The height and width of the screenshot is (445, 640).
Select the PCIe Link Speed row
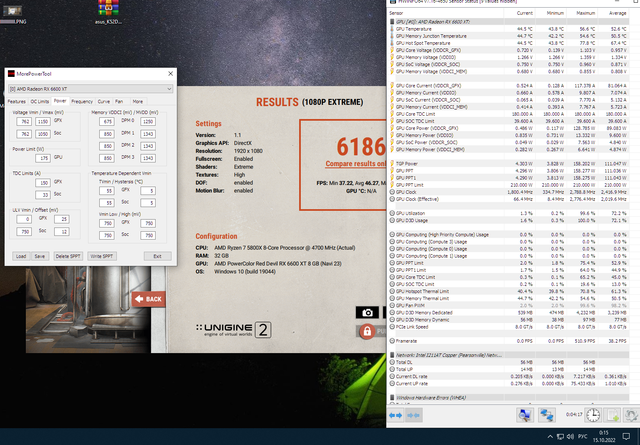[x=509, y=327]
